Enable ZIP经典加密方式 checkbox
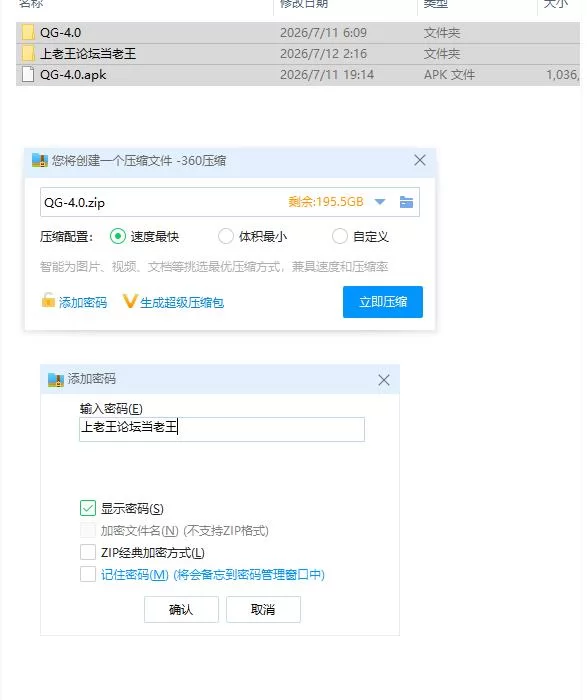The height and width of the screenshot is (700, 587). pos(88,552)
